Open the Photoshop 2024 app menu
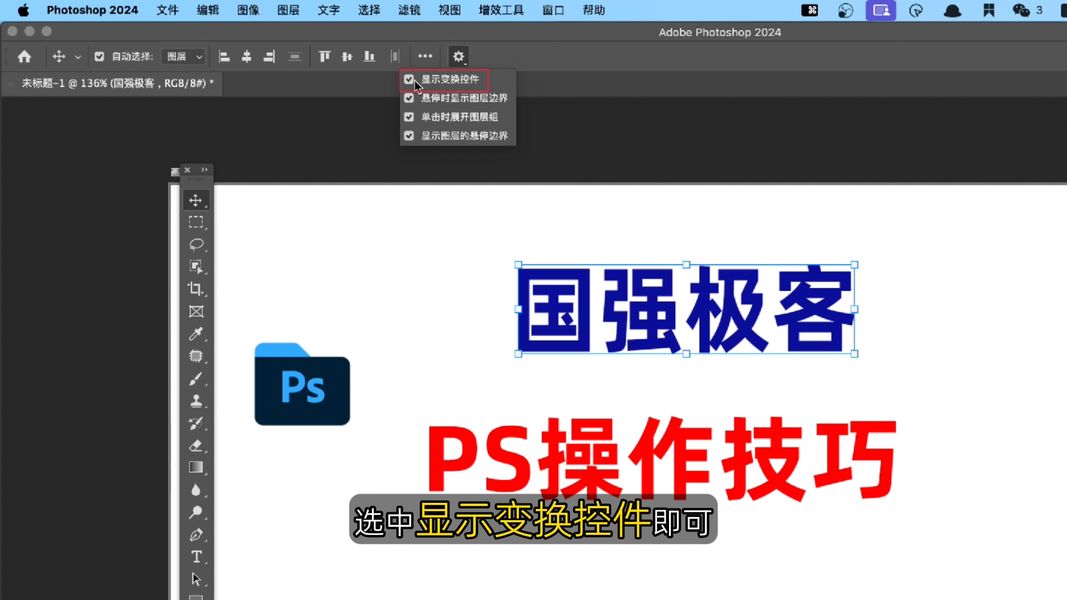The width and height of the screenshot is (1067, 600). pyautogui.click(x=92, y=10)
